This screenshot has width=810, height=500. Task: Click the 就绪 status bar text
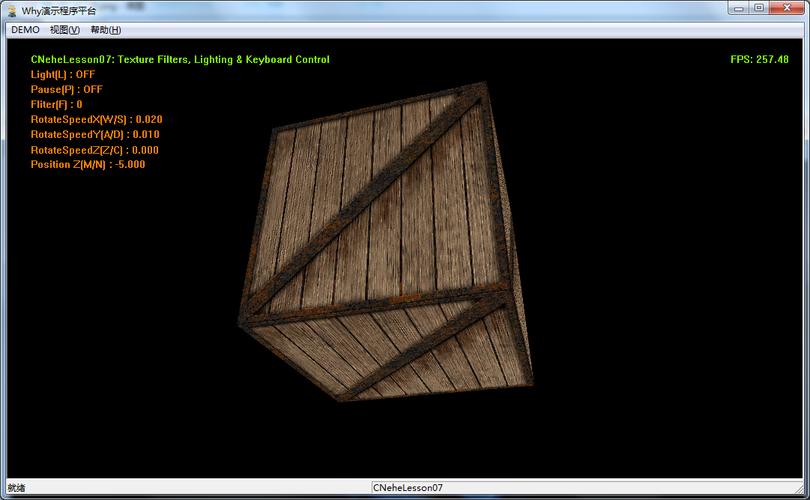point(16,488)
